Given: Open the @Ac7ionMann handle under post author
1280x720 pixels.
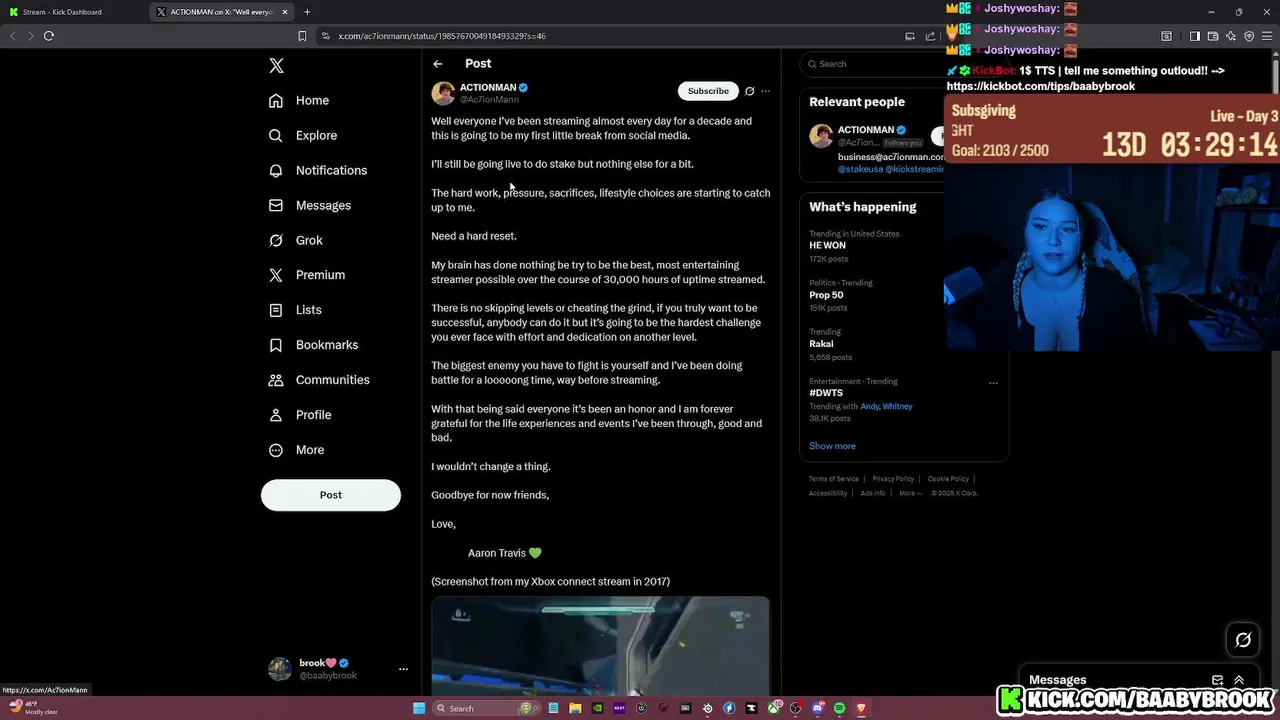Looking at the screenshot, I should click(489, 100).
